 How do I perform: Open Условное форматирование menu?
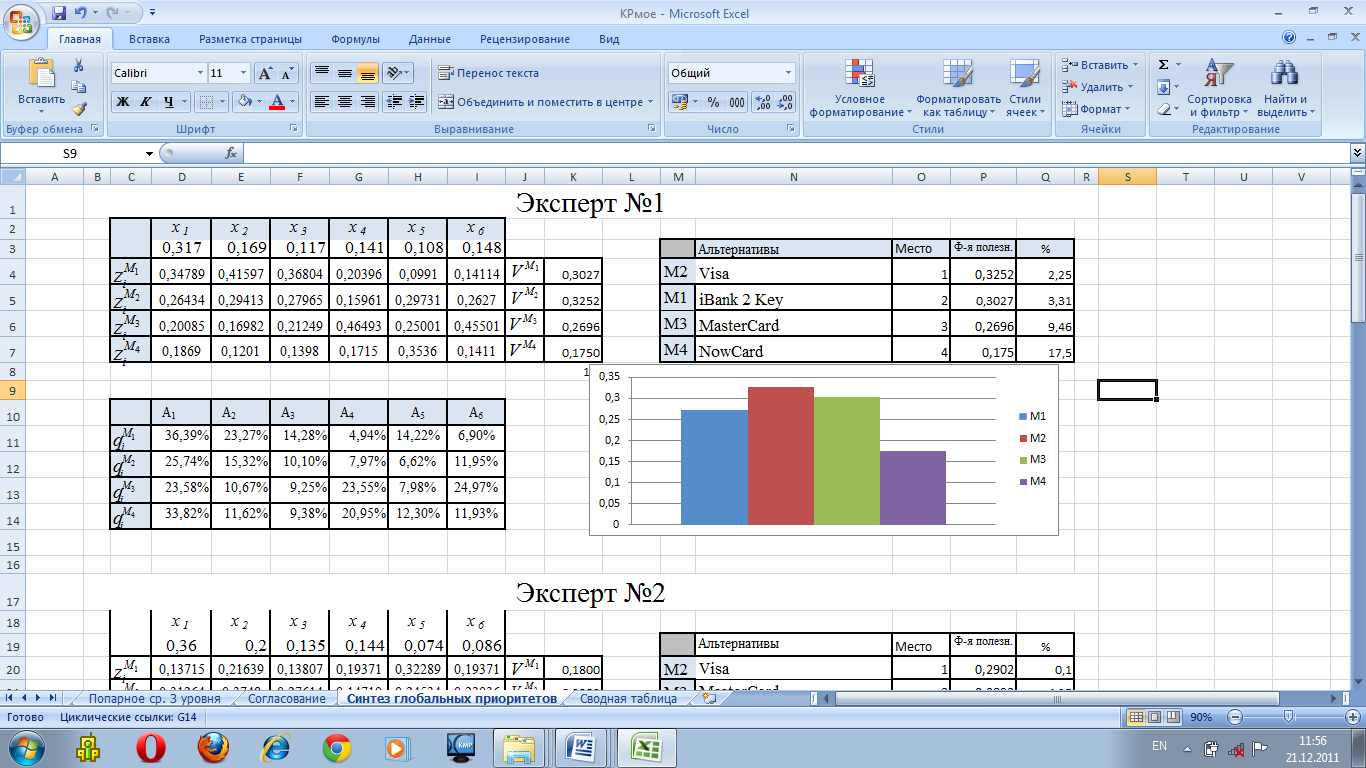(x=860, y=89)
